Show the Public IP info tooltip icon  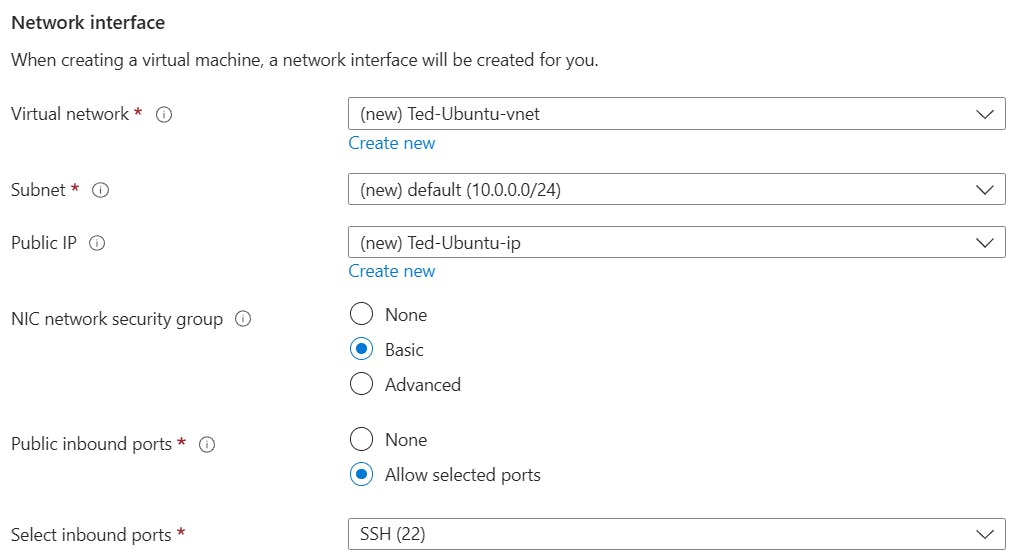[x=97, y=243]
